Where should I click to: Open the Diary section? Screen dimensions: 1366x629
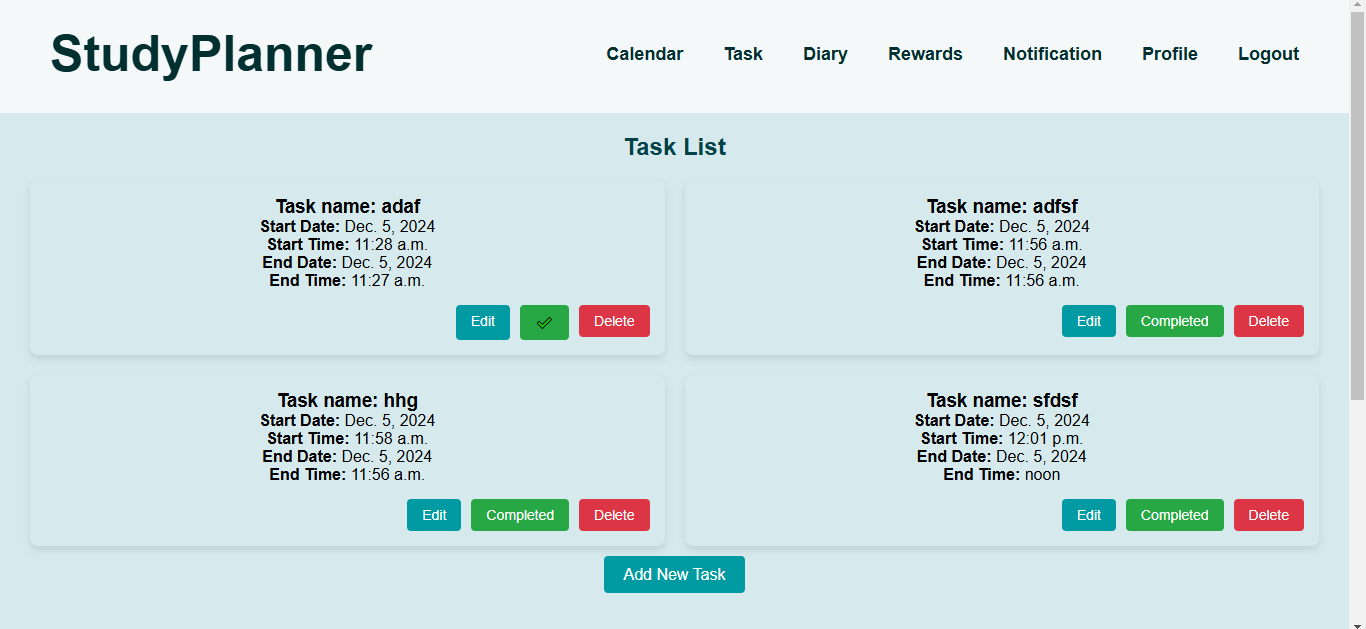(x=825, y=54)
